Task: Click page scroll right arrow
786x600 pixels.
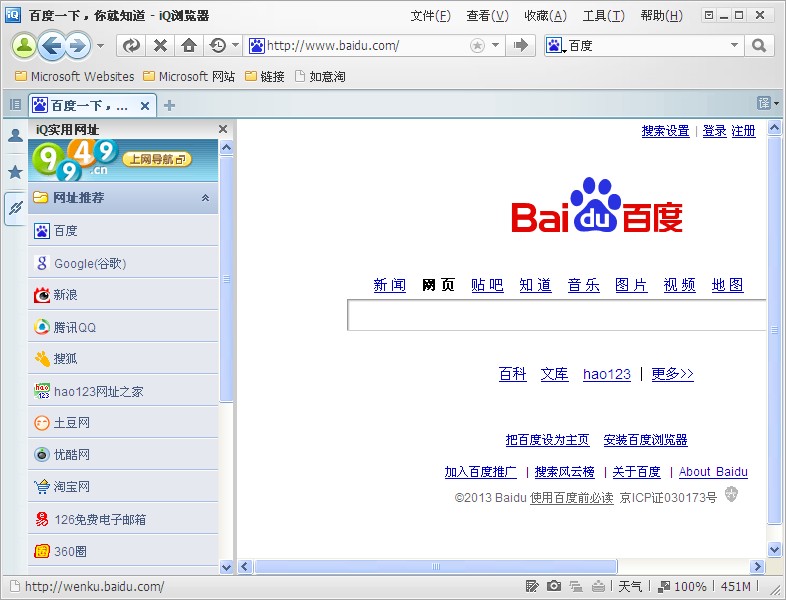Action: (x=757, y=566)
